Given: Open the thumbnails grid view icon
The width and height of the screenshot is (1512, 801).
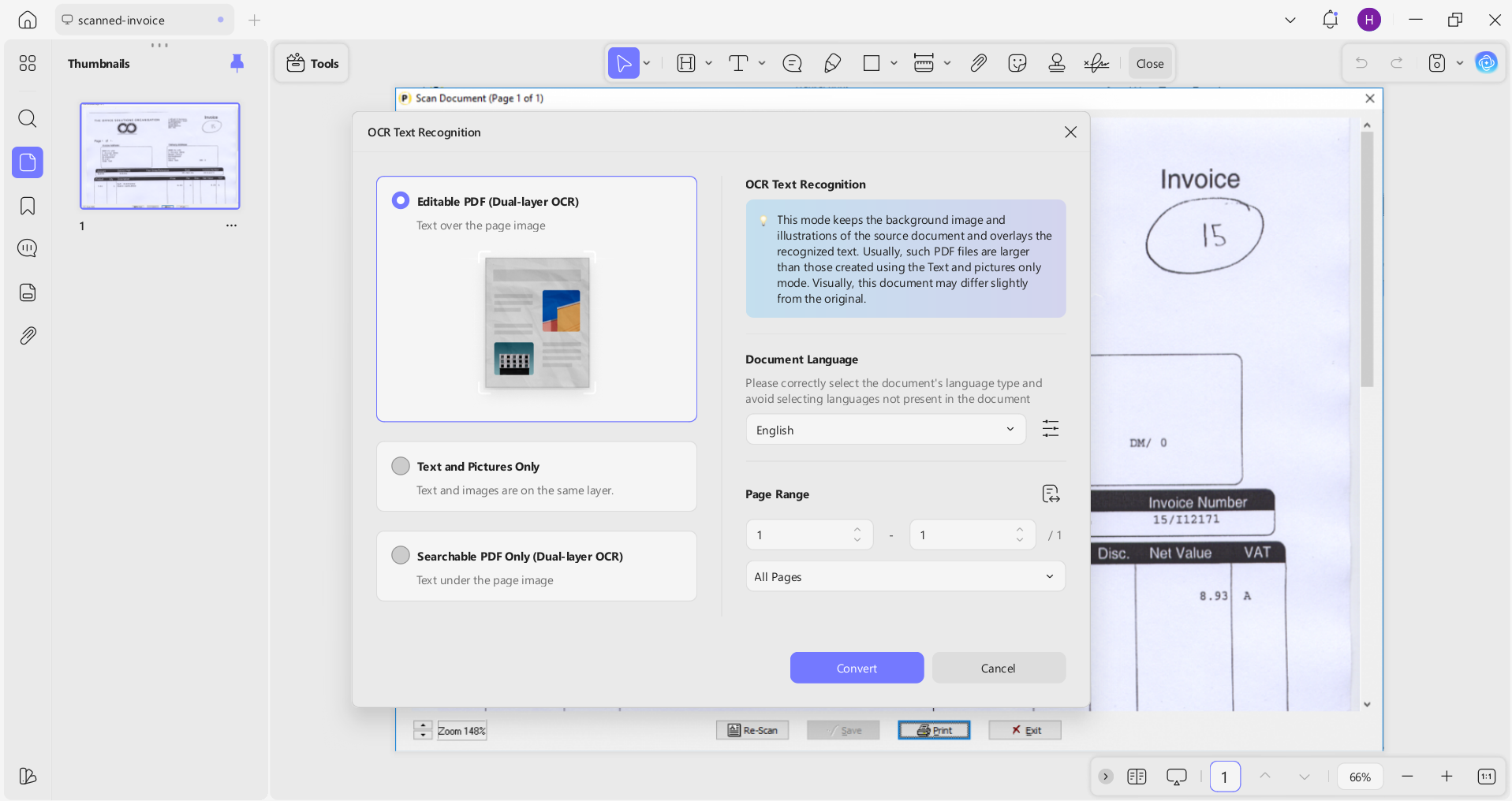Looking at the screenshot, I should click(x=28, y=63).
